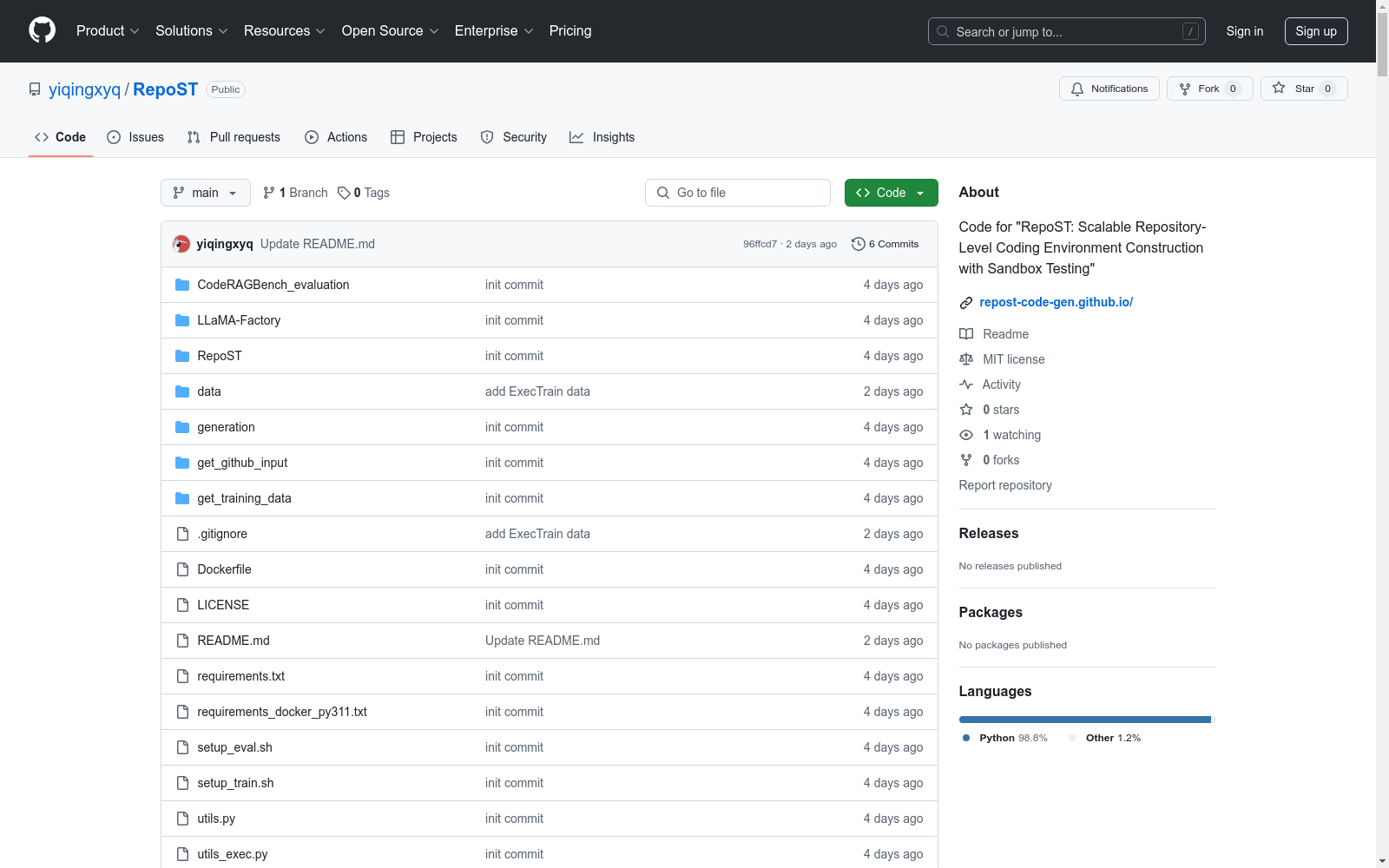Image resolution: width=1389 pixels, height=868 pixels.
Task: Click the Activity pulse icon
Action: (966, 385)
